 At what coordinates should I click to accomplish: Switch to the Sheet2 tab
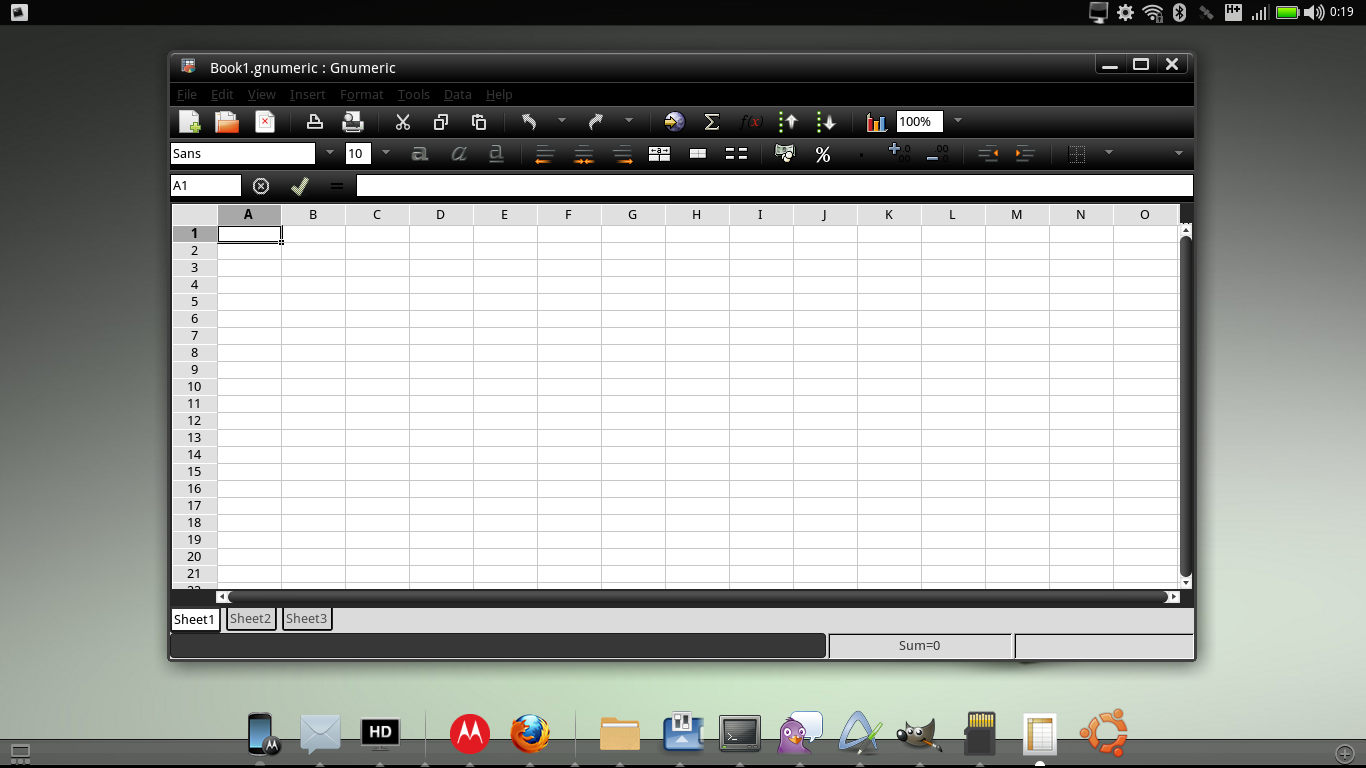tap(250, 619)
